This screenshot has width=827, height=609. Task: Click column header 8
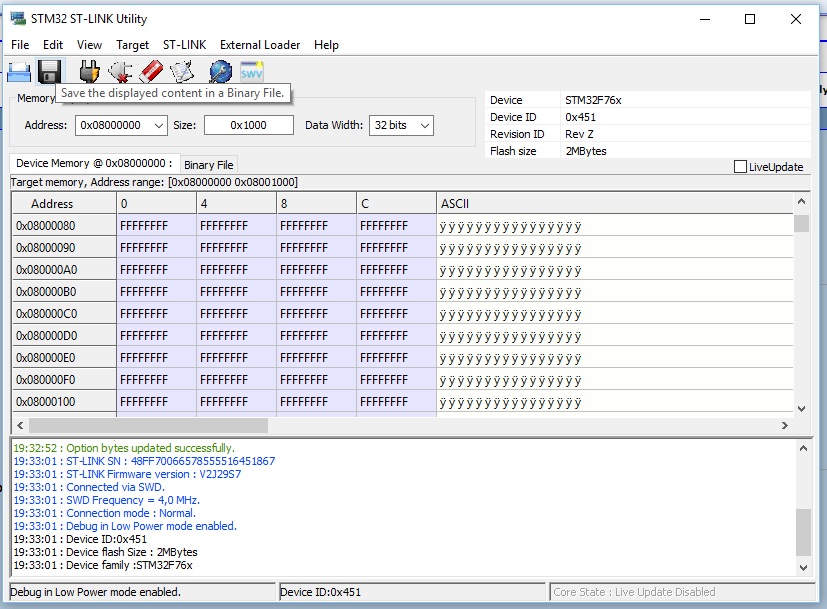(x=316, y=204)
